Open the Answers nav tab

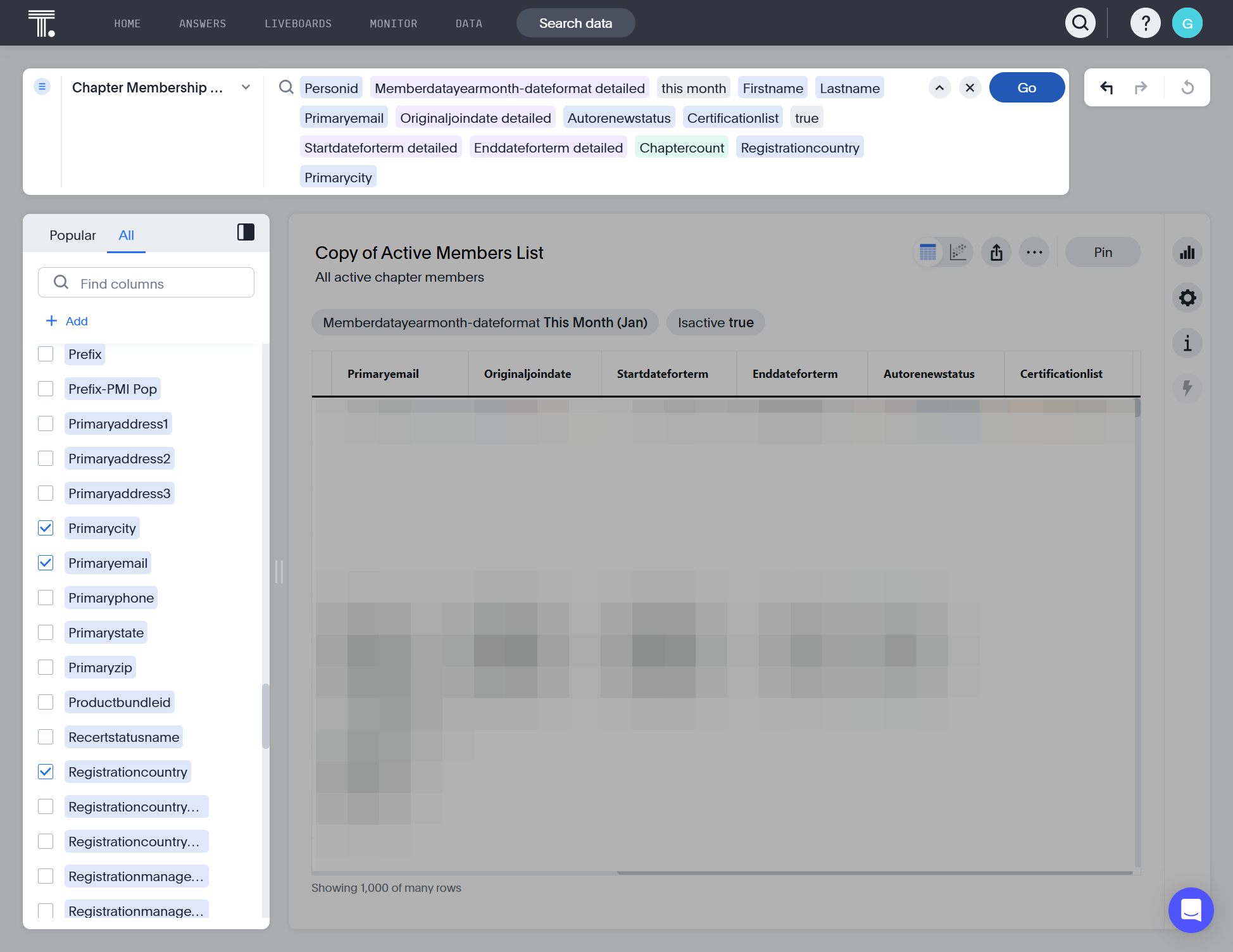[203, 23]
